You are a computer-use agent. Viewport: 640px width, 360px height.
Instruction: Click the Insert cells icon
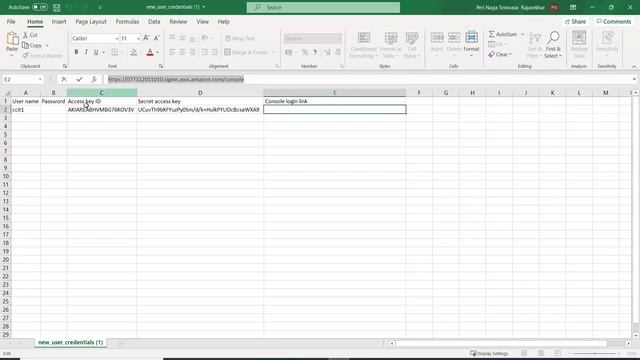(x=437, y=38)
